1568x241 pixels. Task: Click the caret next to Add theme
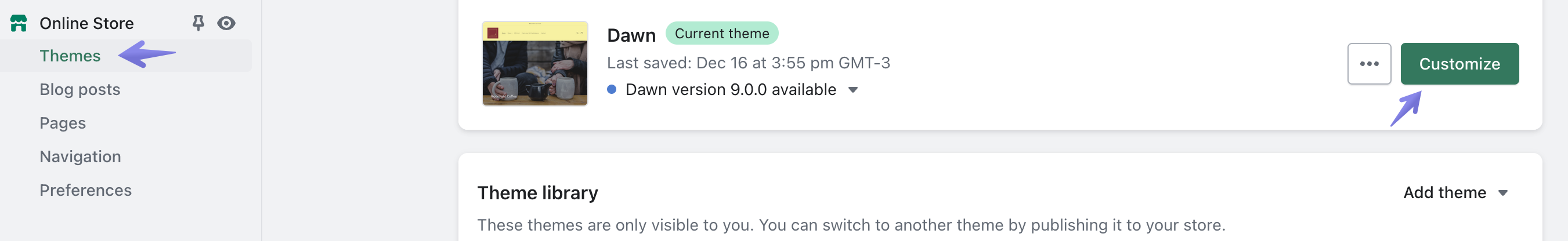coord(1503,193)
